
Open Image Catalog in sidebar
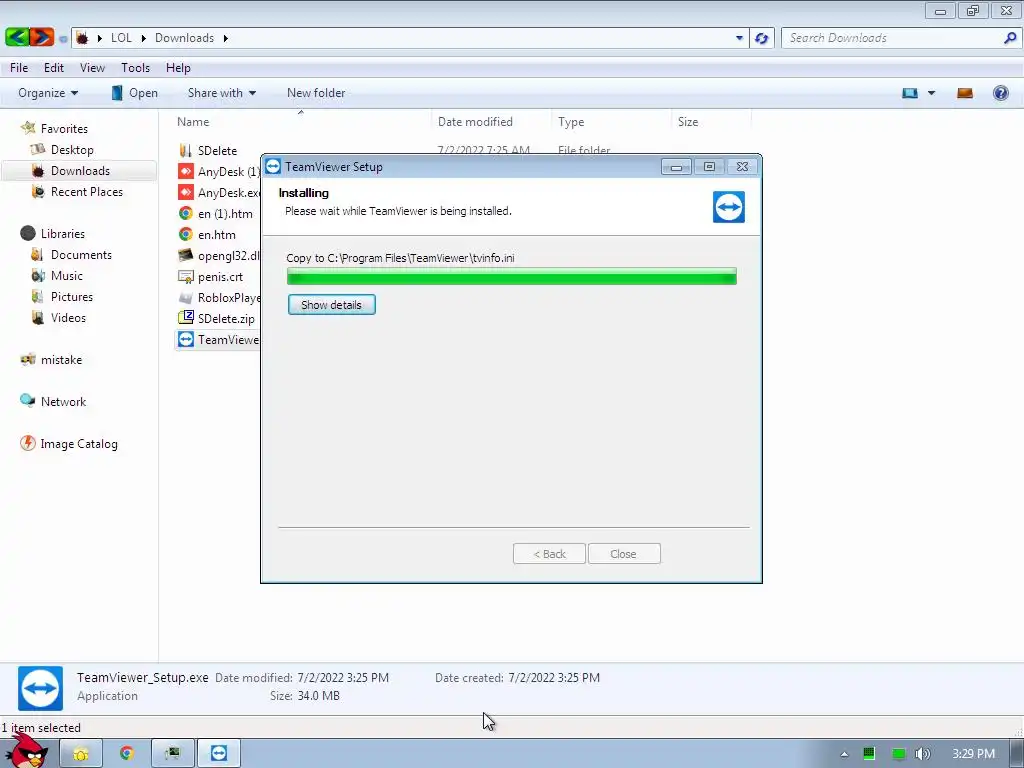[78, 443]
